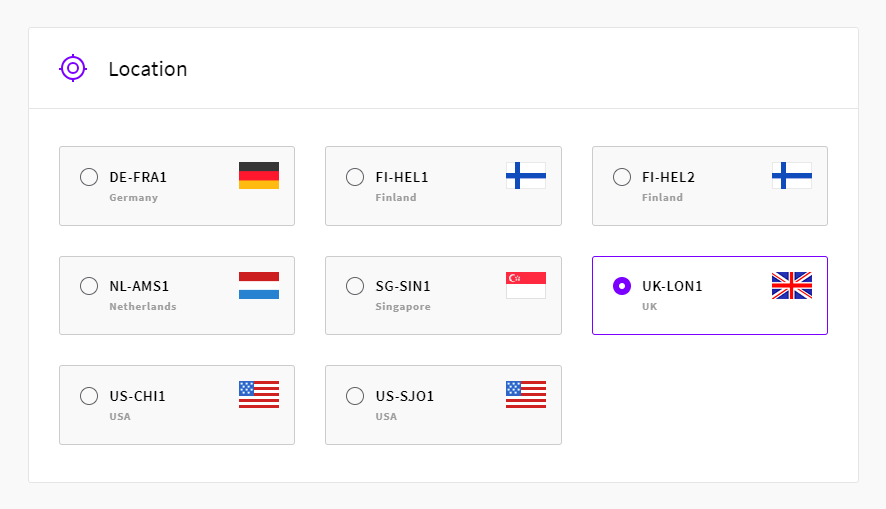Screen dimensions: 886x509
Task: Pick the SG-SIN1 radio button
Action: (x=355, y=286)
